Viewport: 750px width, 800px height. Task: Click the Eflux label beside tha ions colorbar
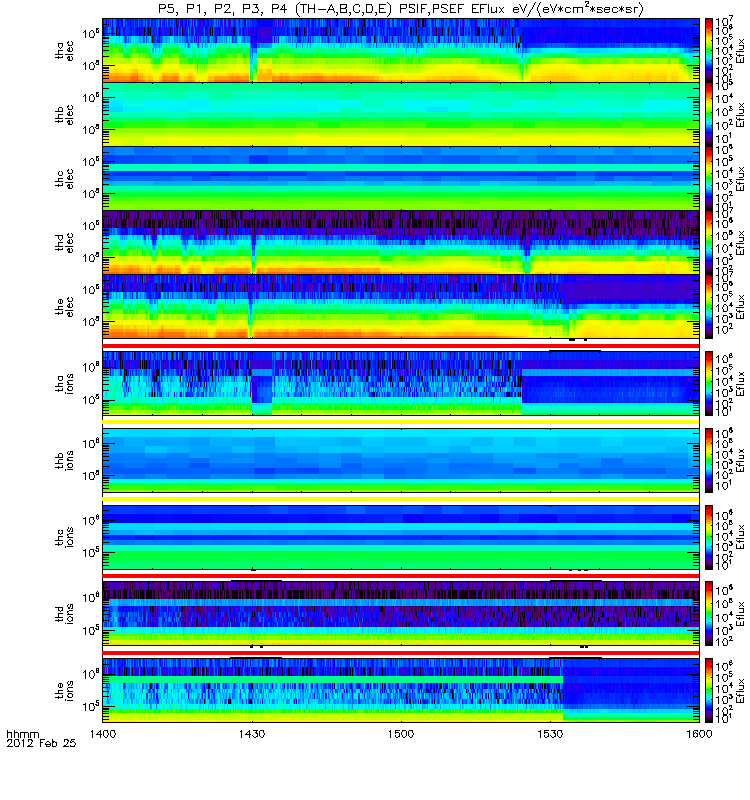pyautogui.click(x=740, y=383)
